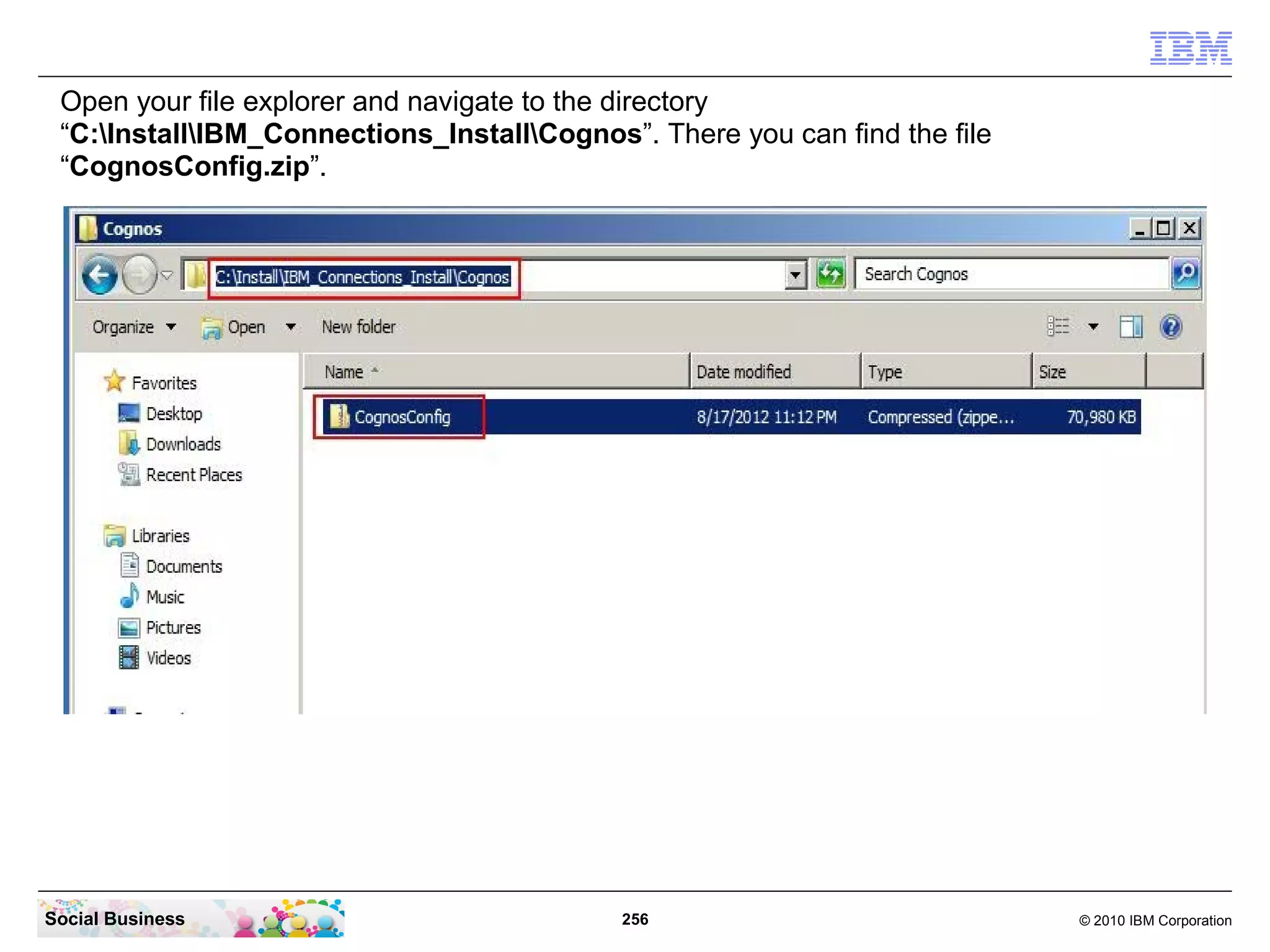Sort by Size column header
The height and width of the screenshot is (952, 1270).
[x=1089, y=372]
